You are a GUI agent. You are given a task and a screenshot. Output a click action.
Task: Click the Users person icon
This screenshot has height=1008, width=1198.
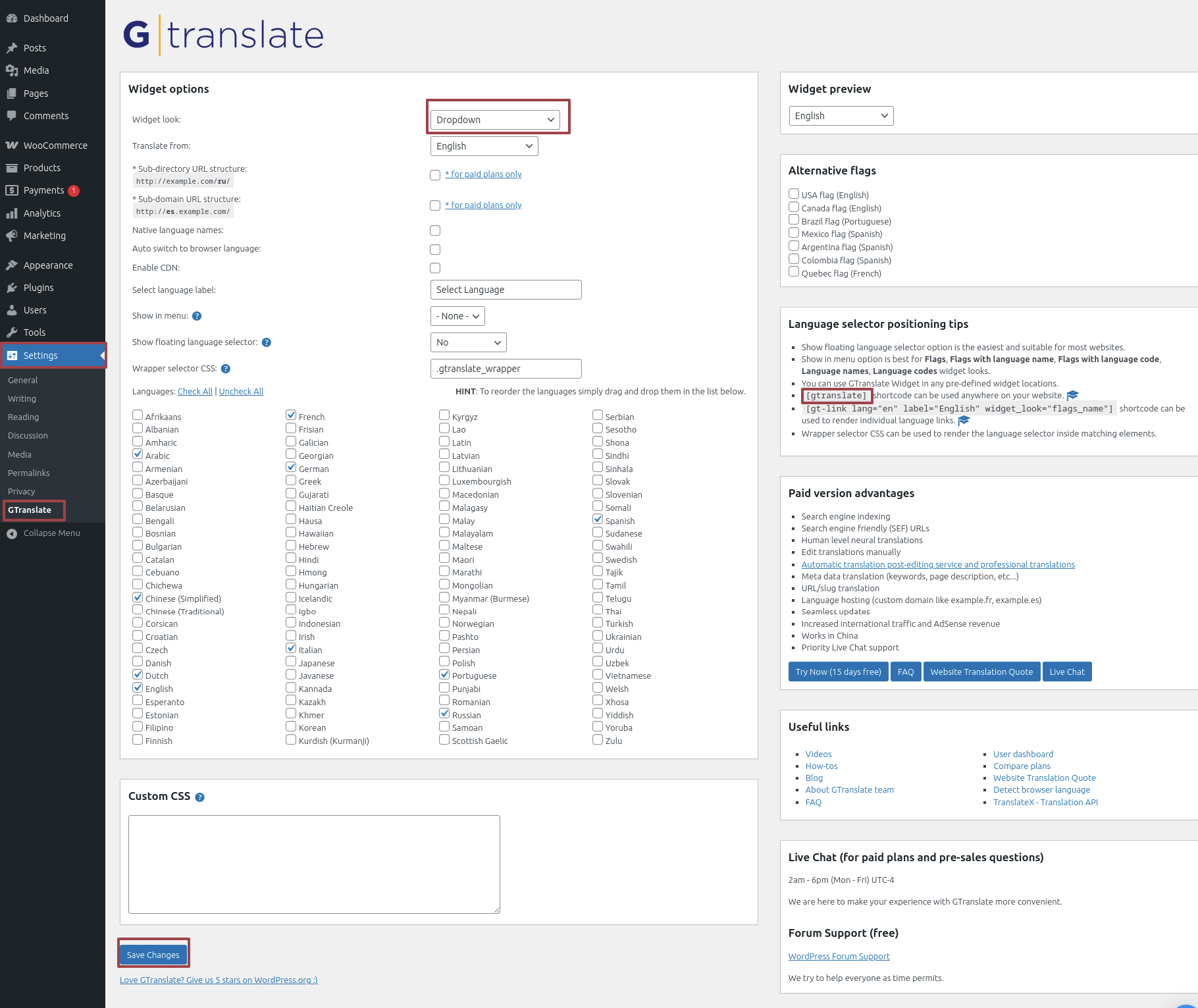pos(12,310)
